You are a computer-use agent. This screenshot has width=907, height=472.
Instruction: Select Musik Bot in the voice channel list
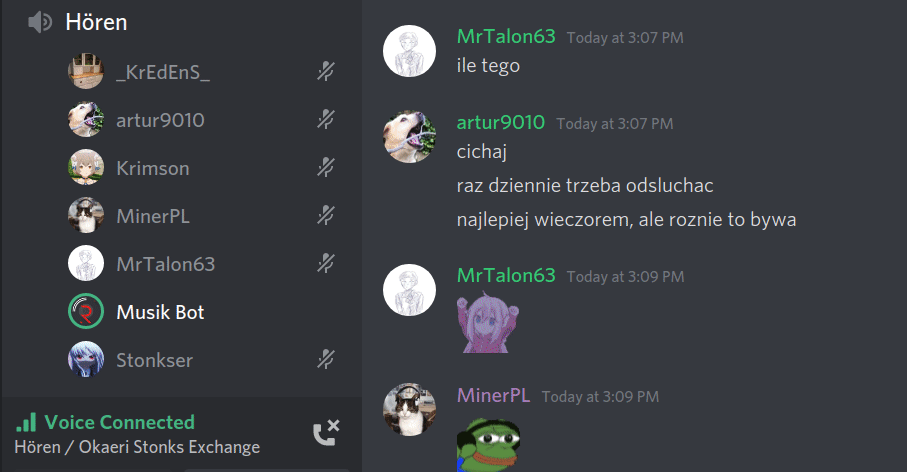pyautogui.click(x=181, y=312)
